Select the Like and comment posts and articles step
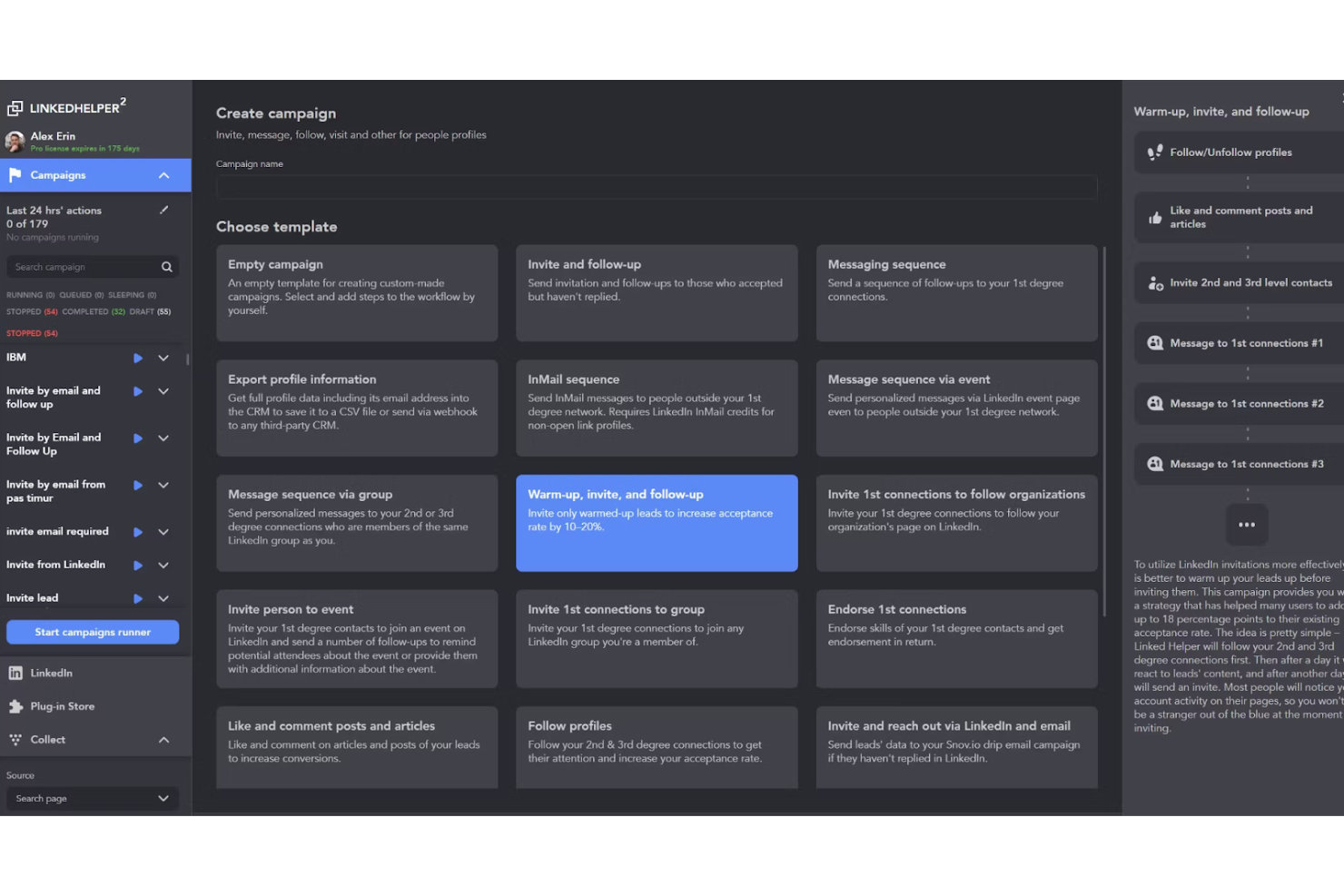 pyautogui.click(x=1239, y=218)
